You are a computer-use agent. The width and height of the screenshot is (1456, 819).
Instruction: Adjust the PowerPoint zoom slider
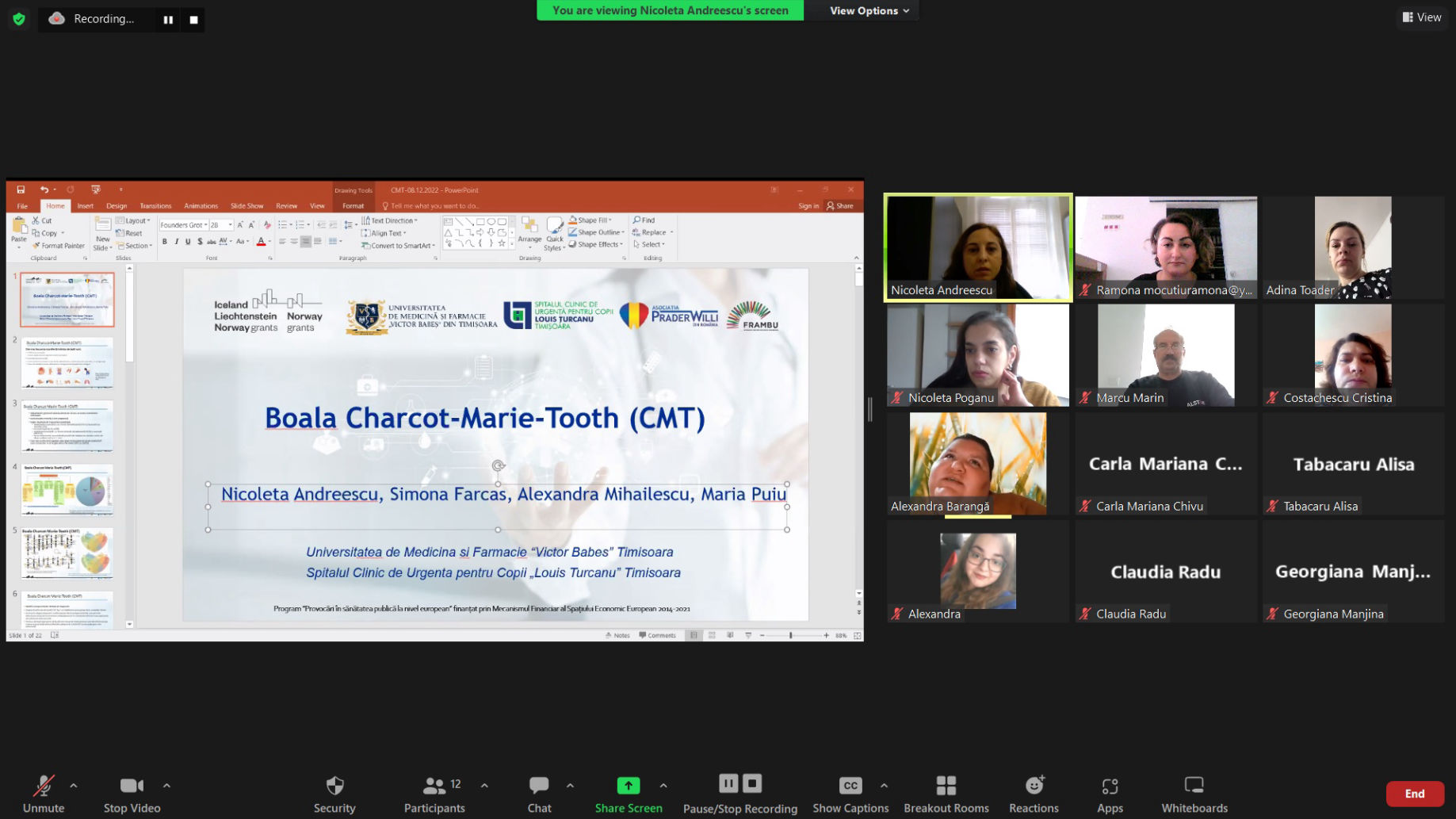[791, 635]
